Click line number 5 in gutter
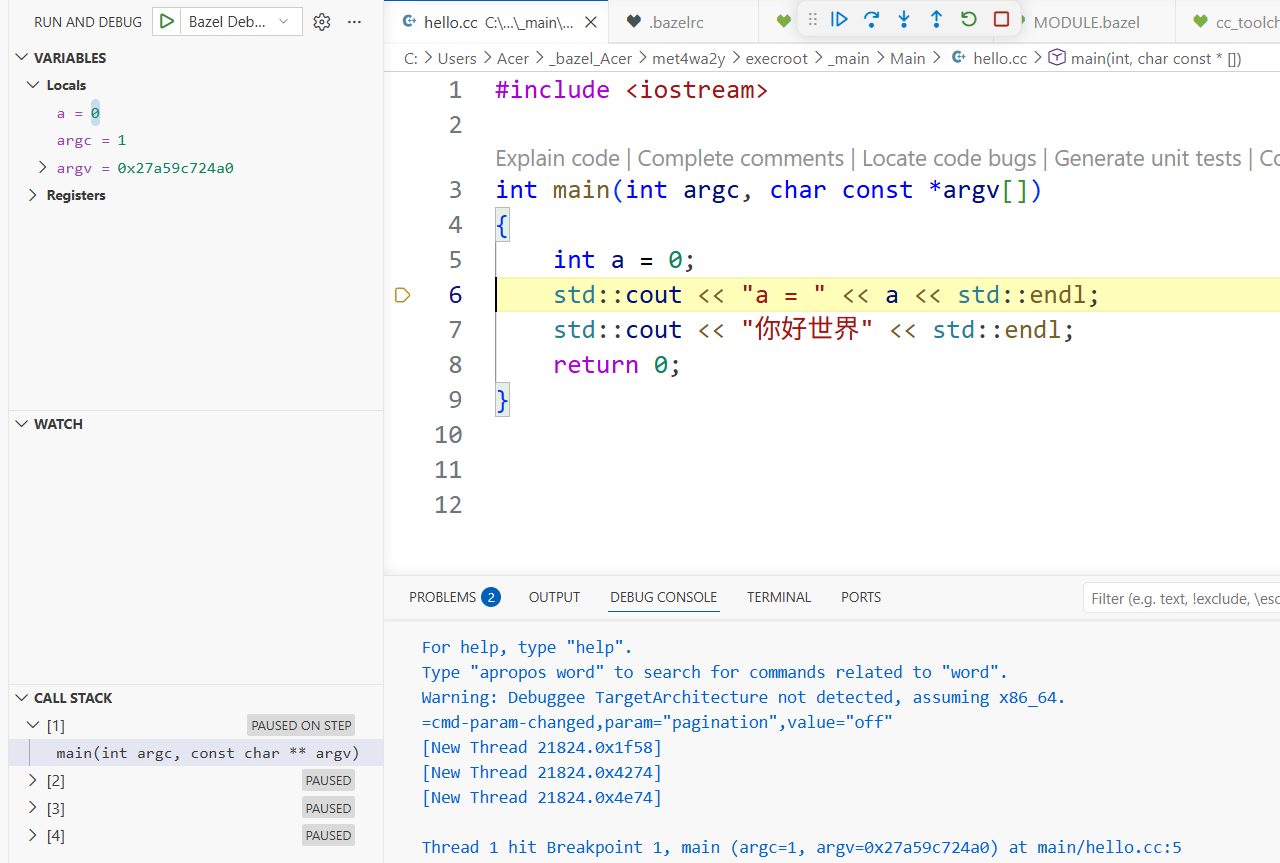This screenshot has height=863, width=1280. tap(455, 260)
